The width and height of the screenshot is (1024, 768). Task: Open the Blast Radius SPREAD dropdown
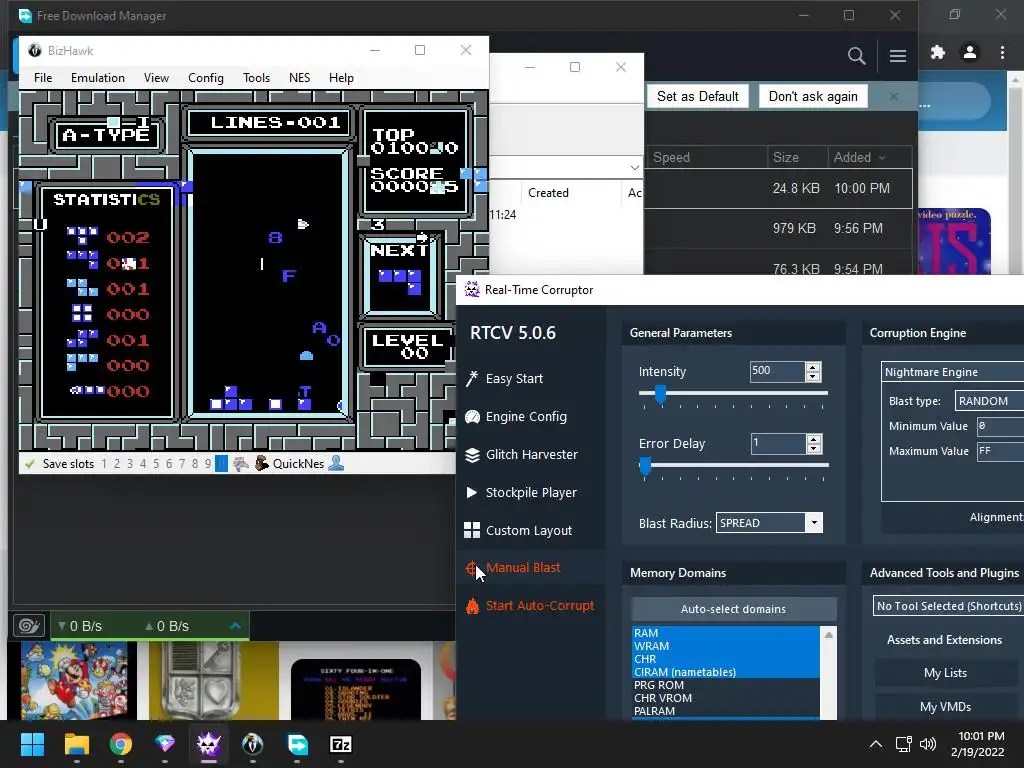769,523
